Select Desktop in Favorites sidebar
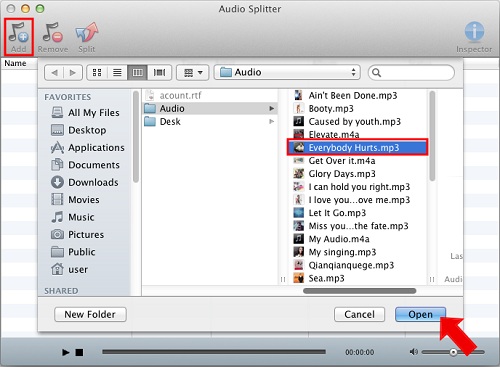 coord(79,130)
